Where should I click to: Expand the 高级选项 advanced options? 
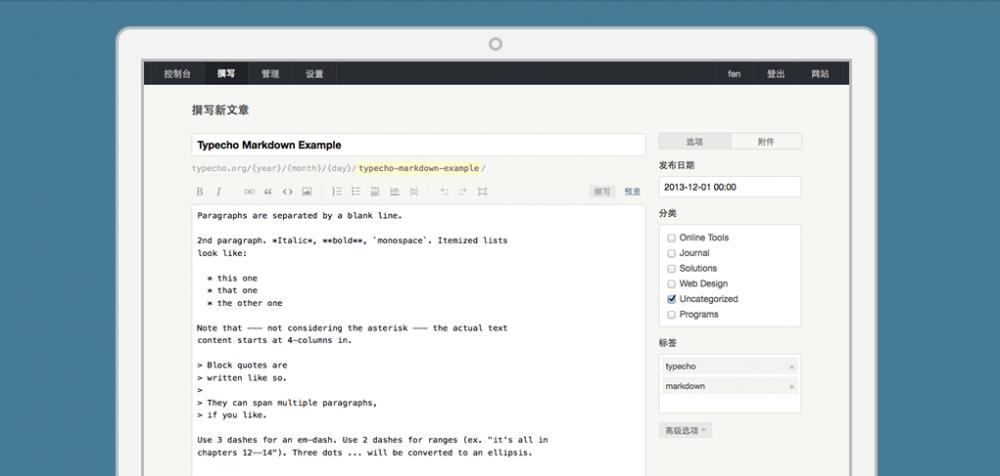(685, 431)
